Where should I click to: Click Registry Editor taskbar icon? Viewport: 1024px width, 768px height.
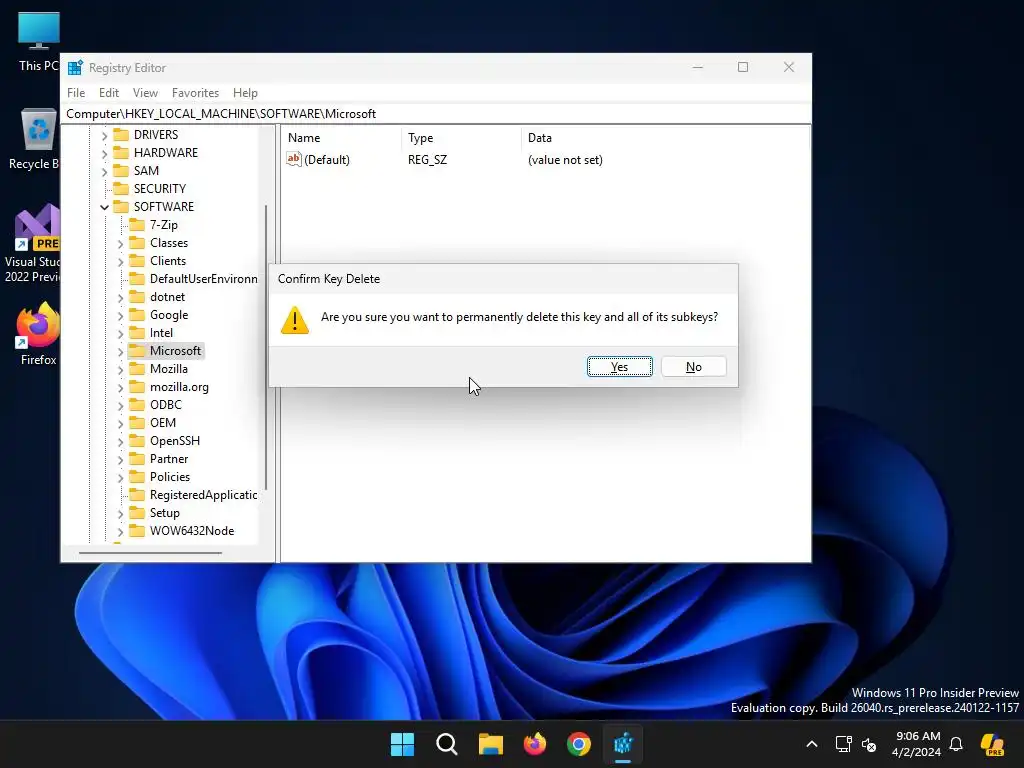(x=623, y=744)
